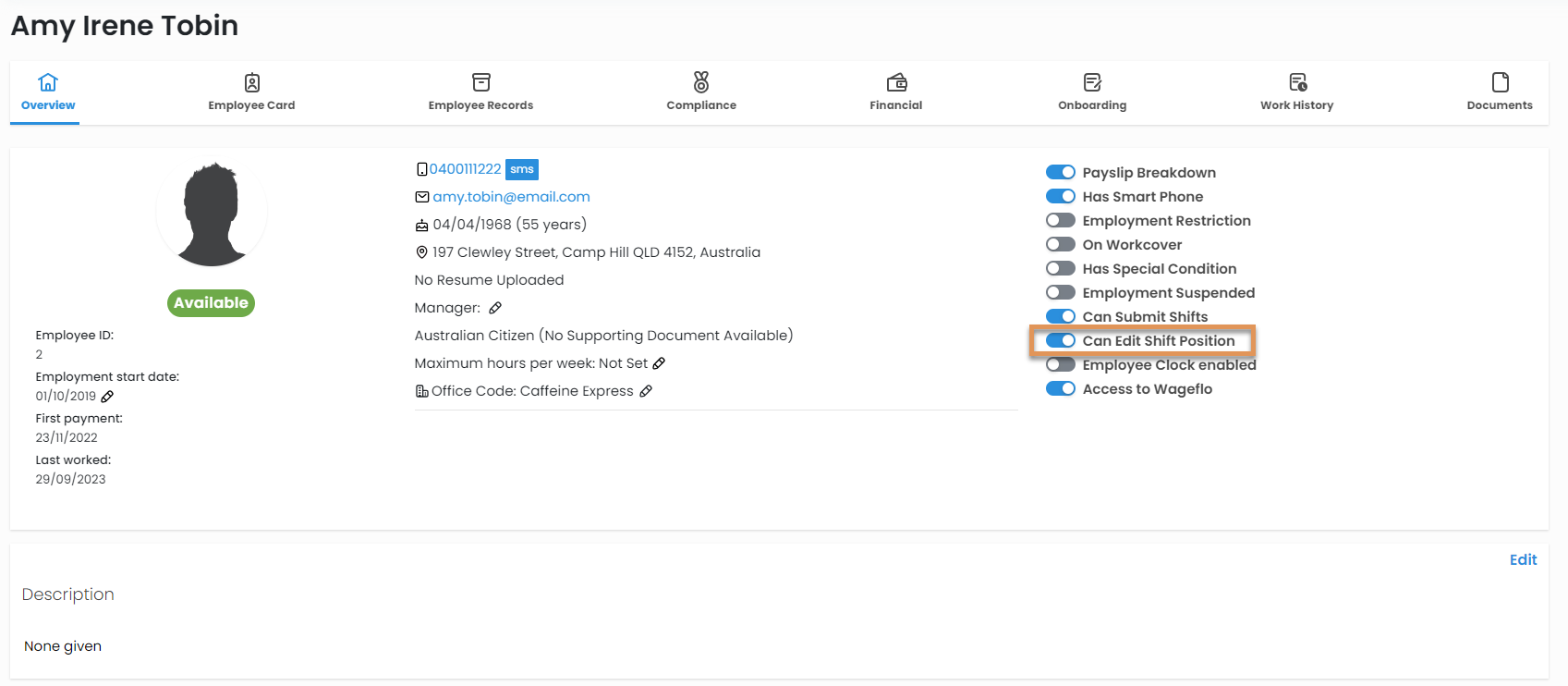1568x686 pixels.
Task: Click the Financial wallet icon
Action: click(896, 82)
